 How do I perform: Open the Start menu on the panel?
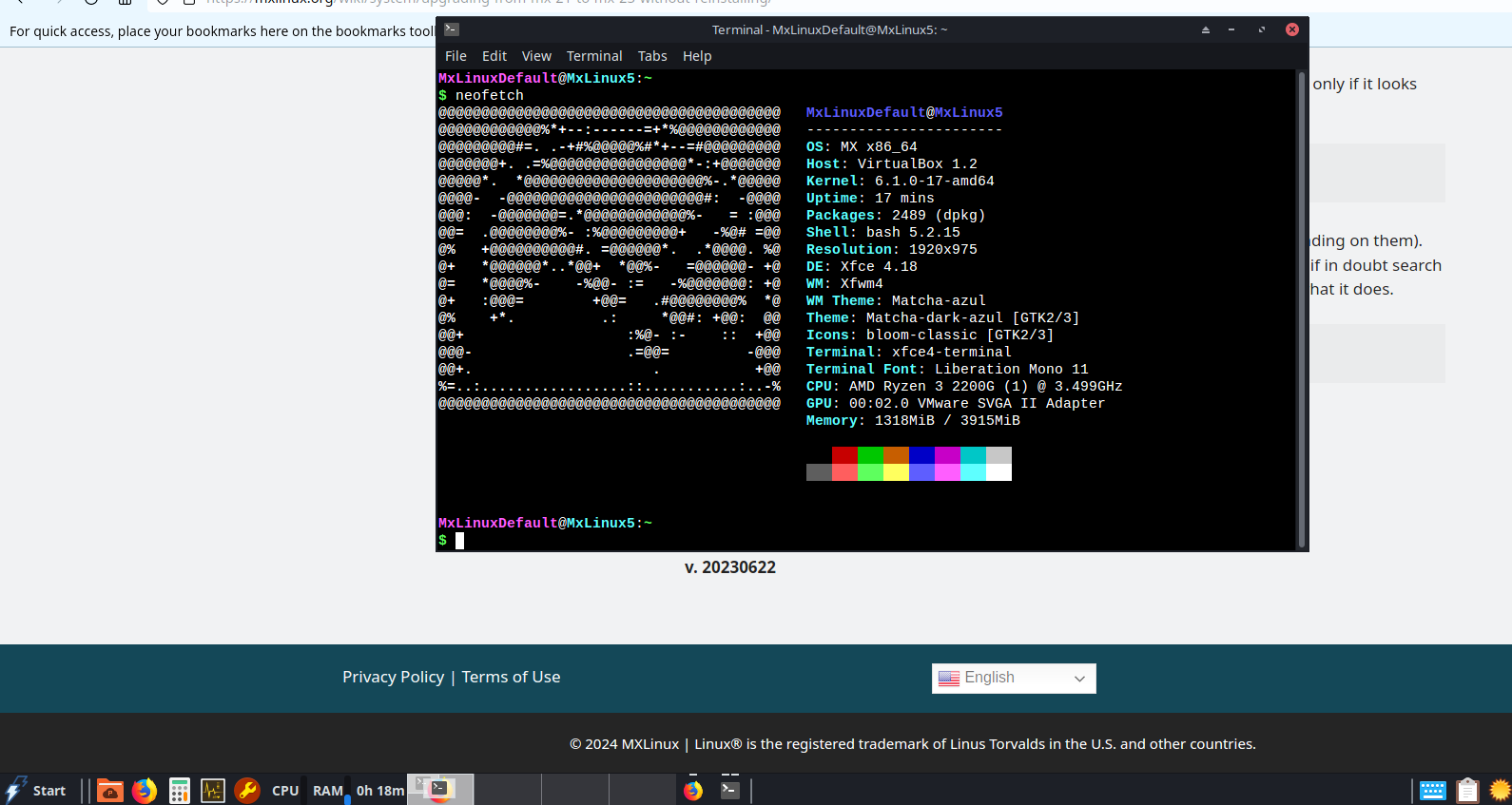[x=35, y=790]
